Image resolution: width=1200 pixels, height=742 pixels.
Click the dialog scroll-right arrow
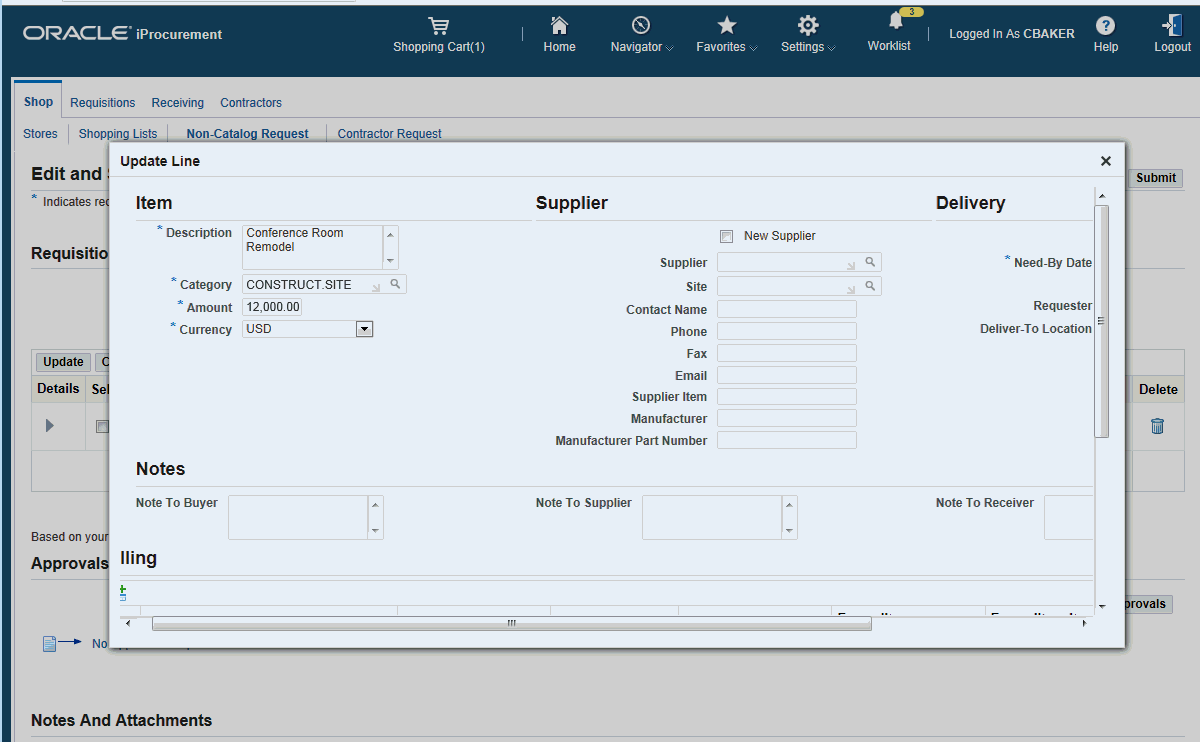(x=1086, y=624)
